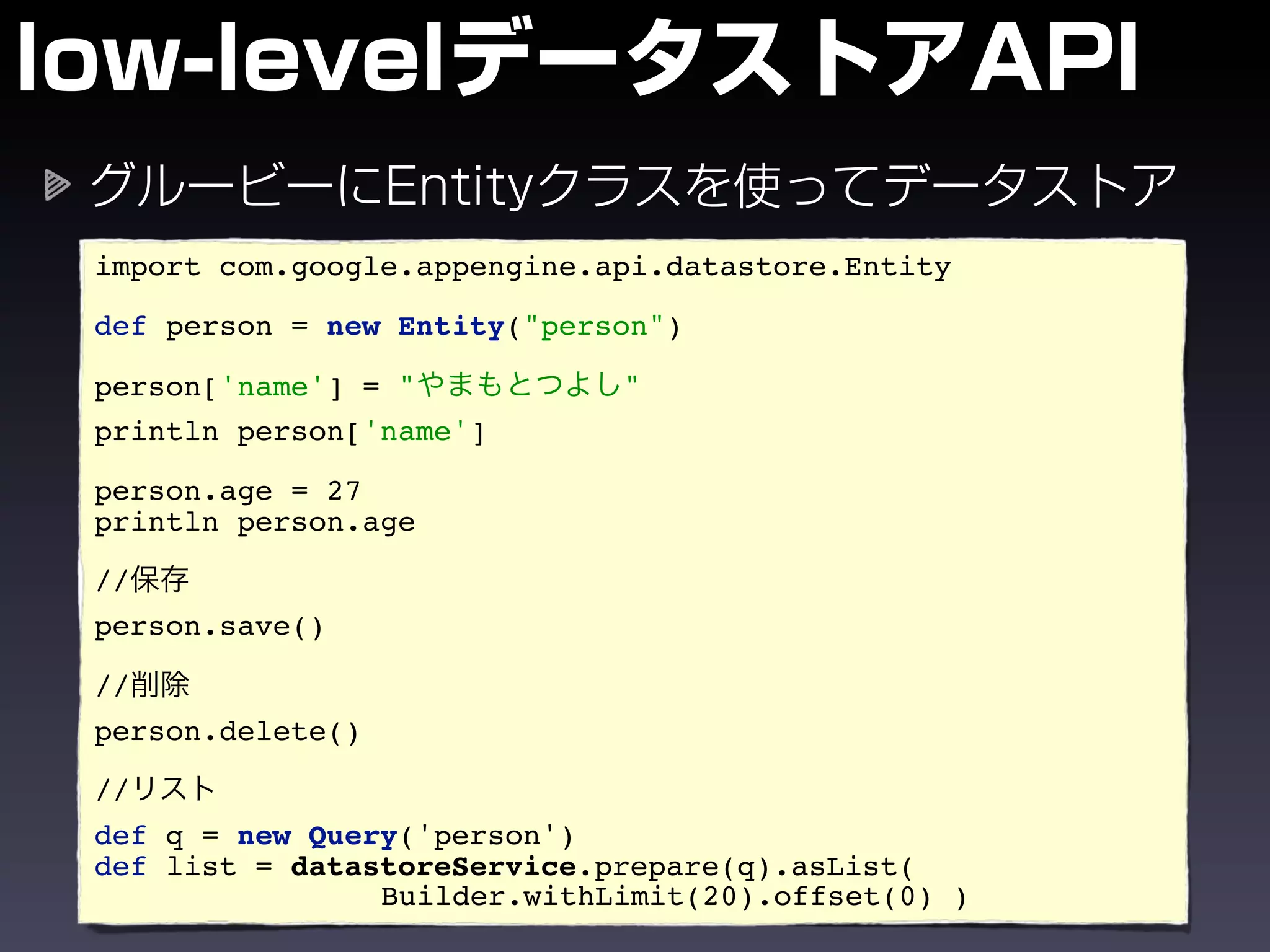Click the line 'println person.age'
Image resolution: width=1270 pixels, height=952 pixels.
254,522
